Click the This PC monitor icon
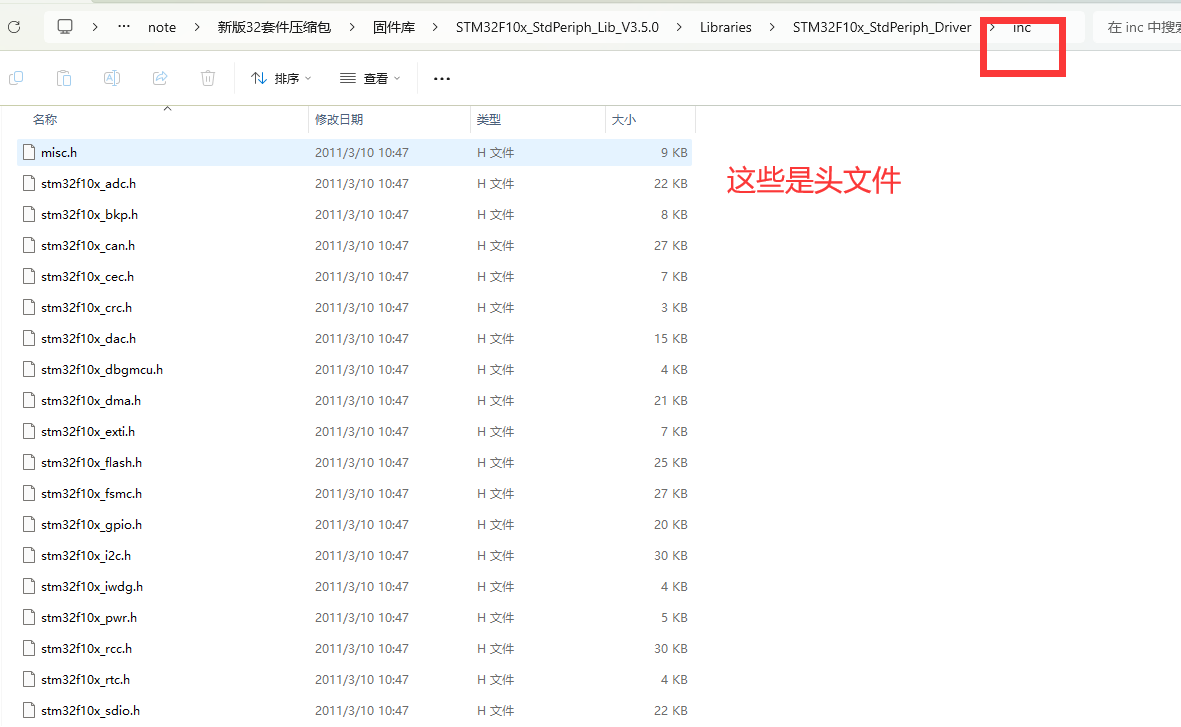This screenshot has width=1181, height=727. (66, 27)
